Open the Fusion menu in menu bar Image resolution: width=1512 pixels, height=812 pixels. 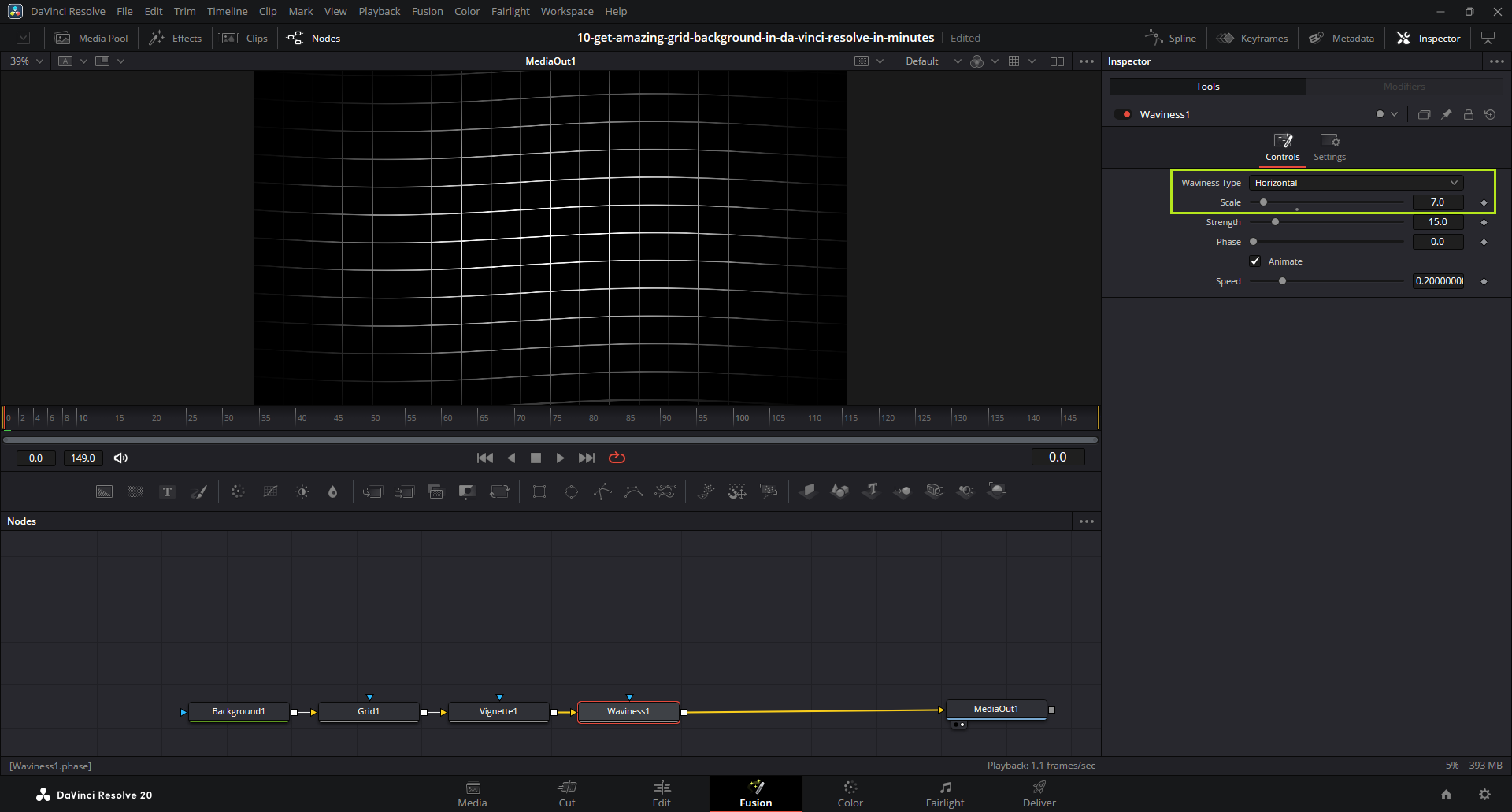[x=427, y=12]
